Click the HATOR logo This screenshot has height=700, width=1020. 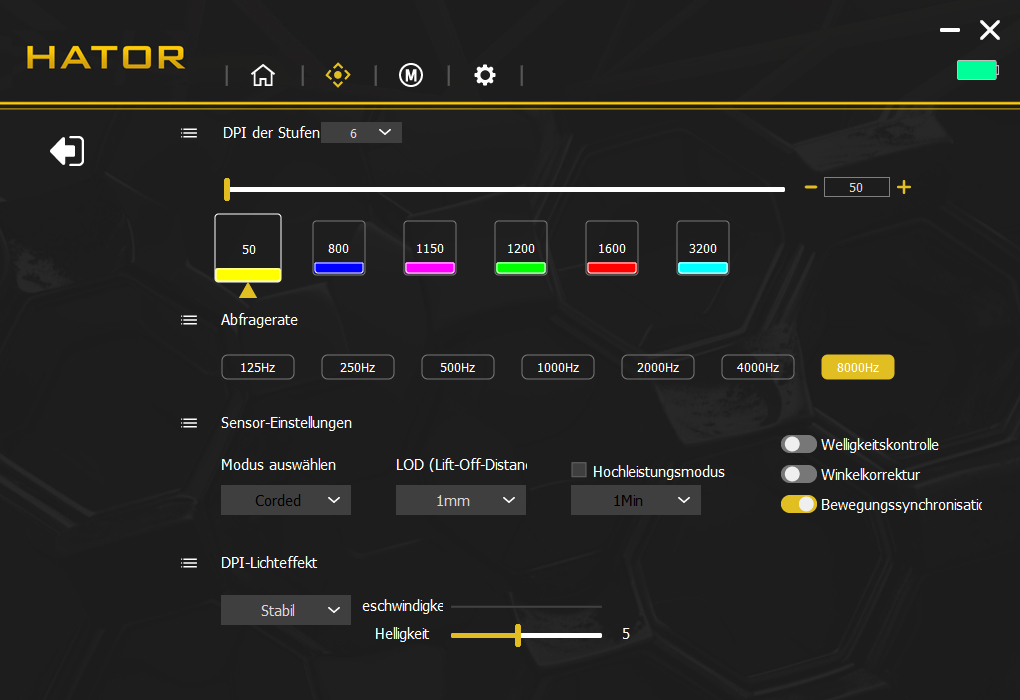click(x=105, y=57)
